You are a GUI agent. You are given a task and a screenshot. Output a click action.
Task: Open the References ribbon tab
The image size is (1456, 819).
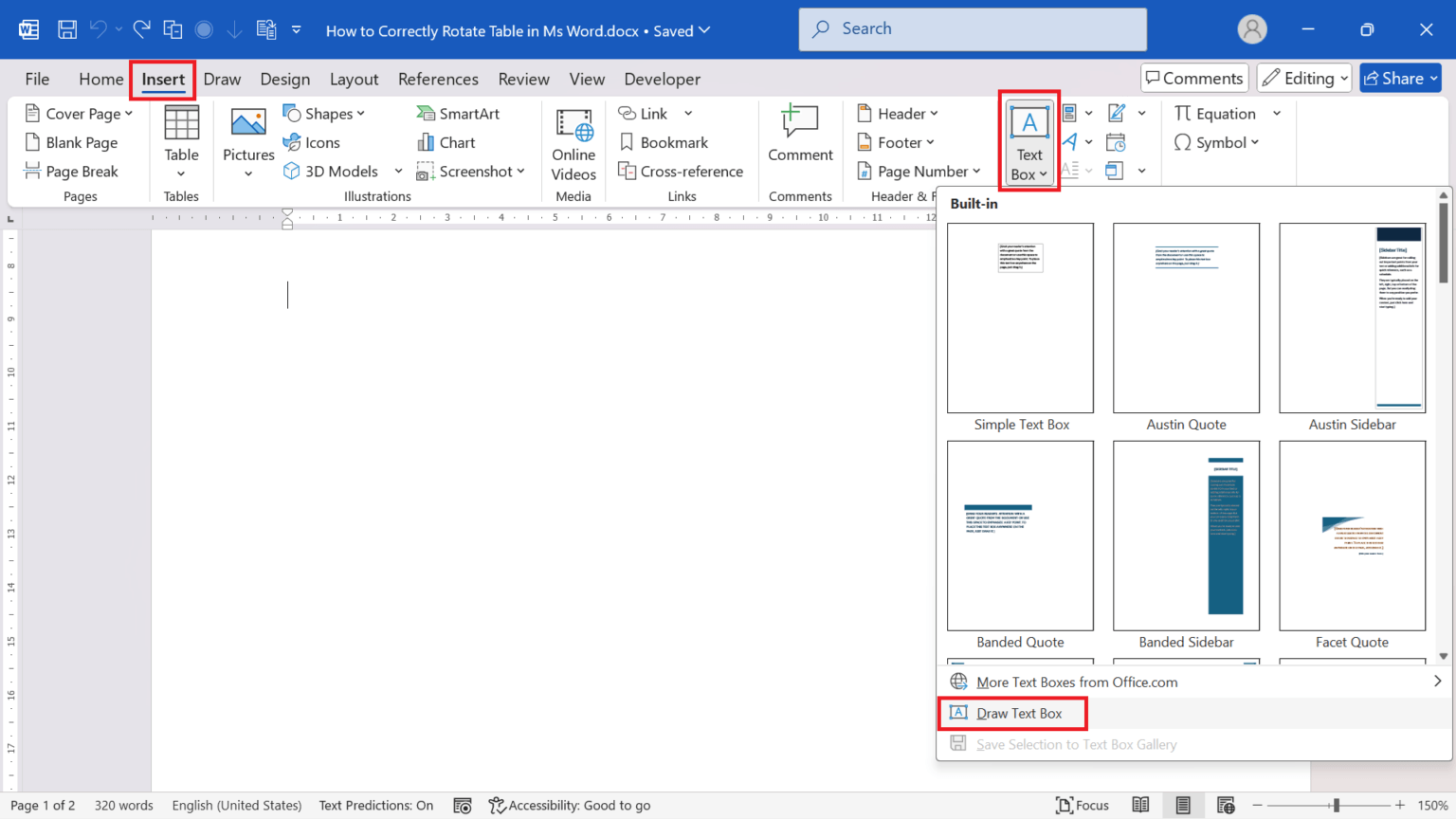(438, 79)
